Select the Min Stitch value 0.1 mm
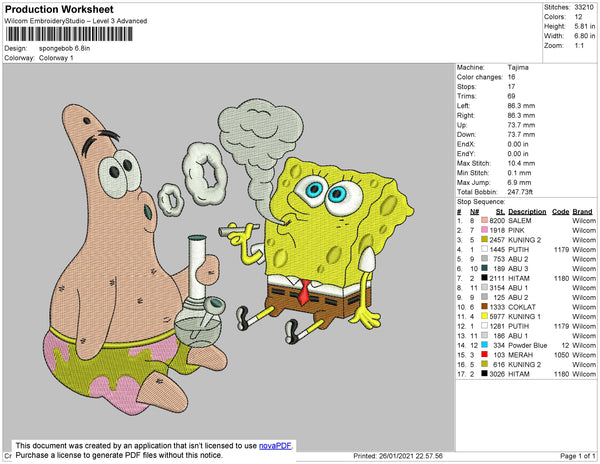This screenshot has width=600, height=464. point(519,173)
